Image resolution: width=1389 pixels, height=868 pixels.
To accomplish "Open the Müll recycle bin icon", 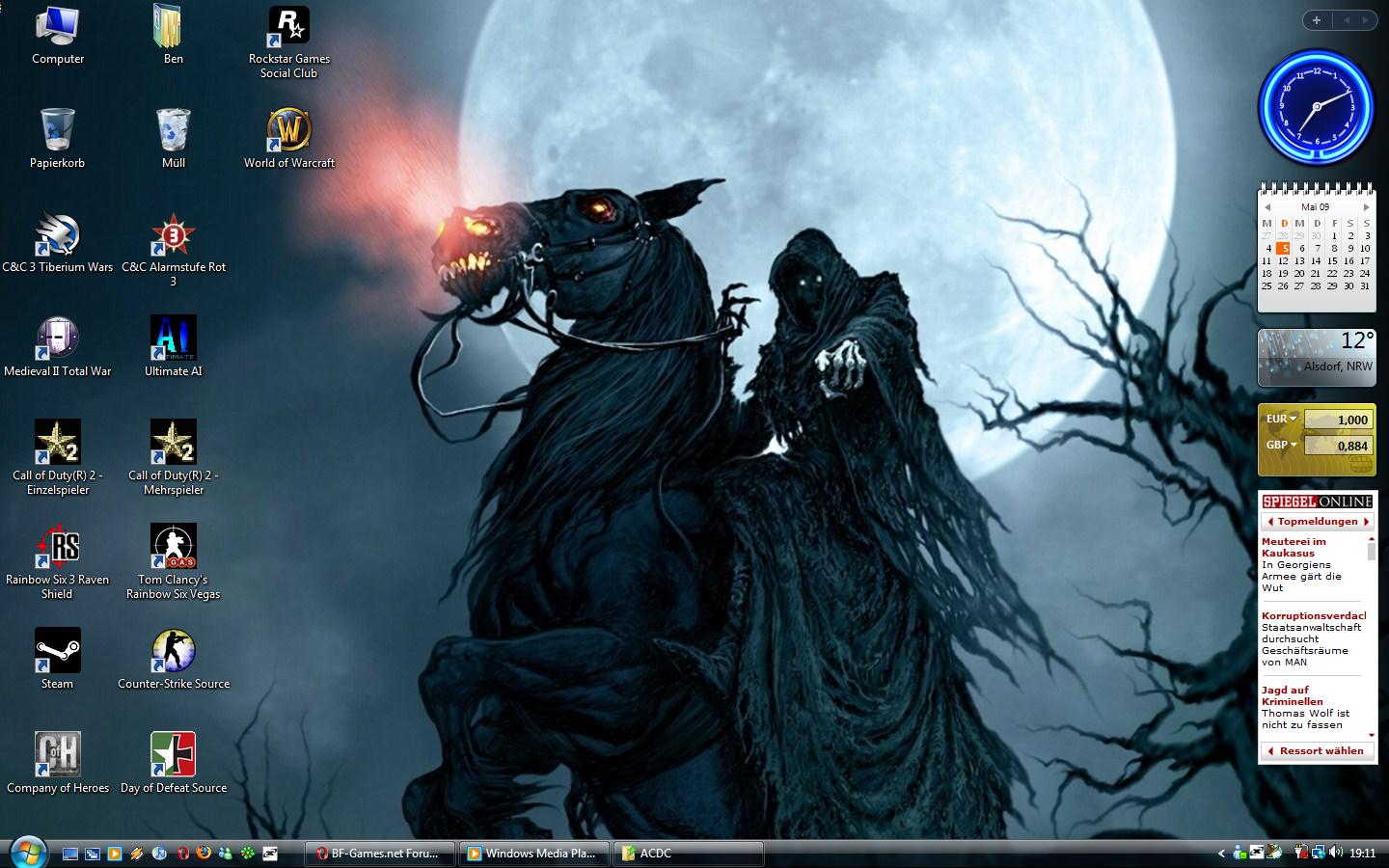I will pyautogui.click(x=174, y=139).
